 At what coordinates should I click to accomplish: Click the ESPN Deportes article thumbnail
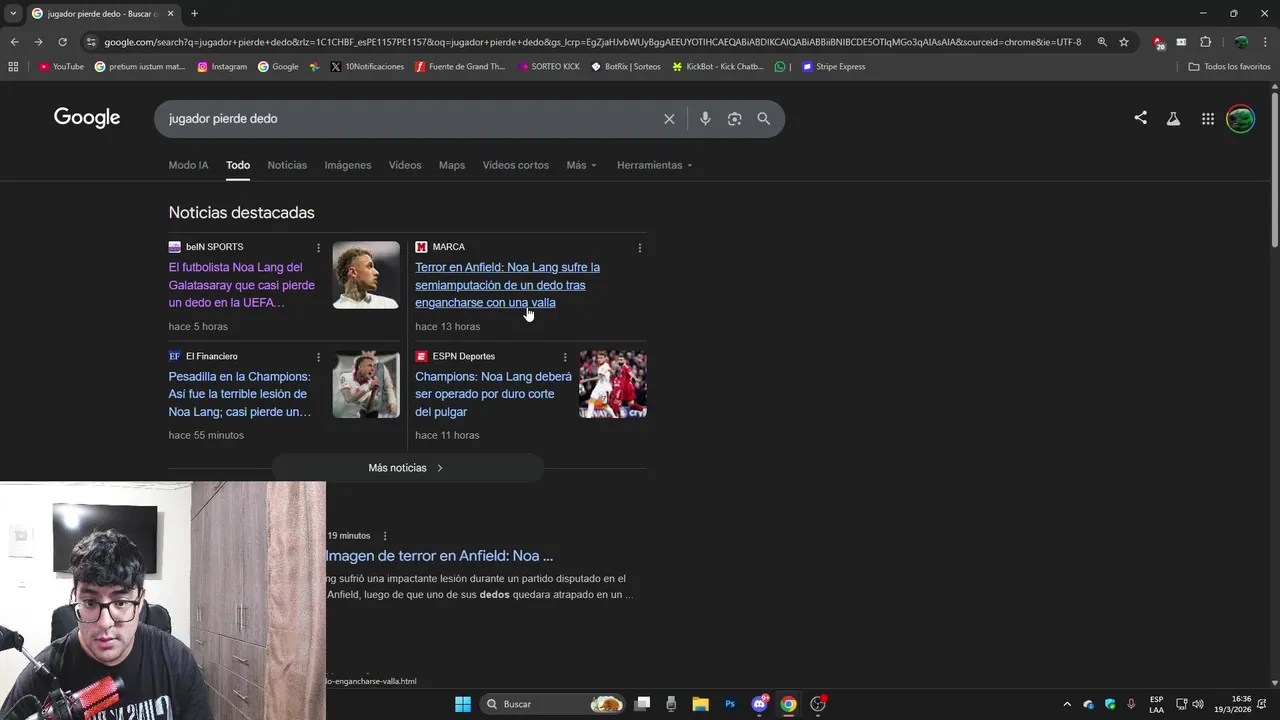tap(613, 384)
